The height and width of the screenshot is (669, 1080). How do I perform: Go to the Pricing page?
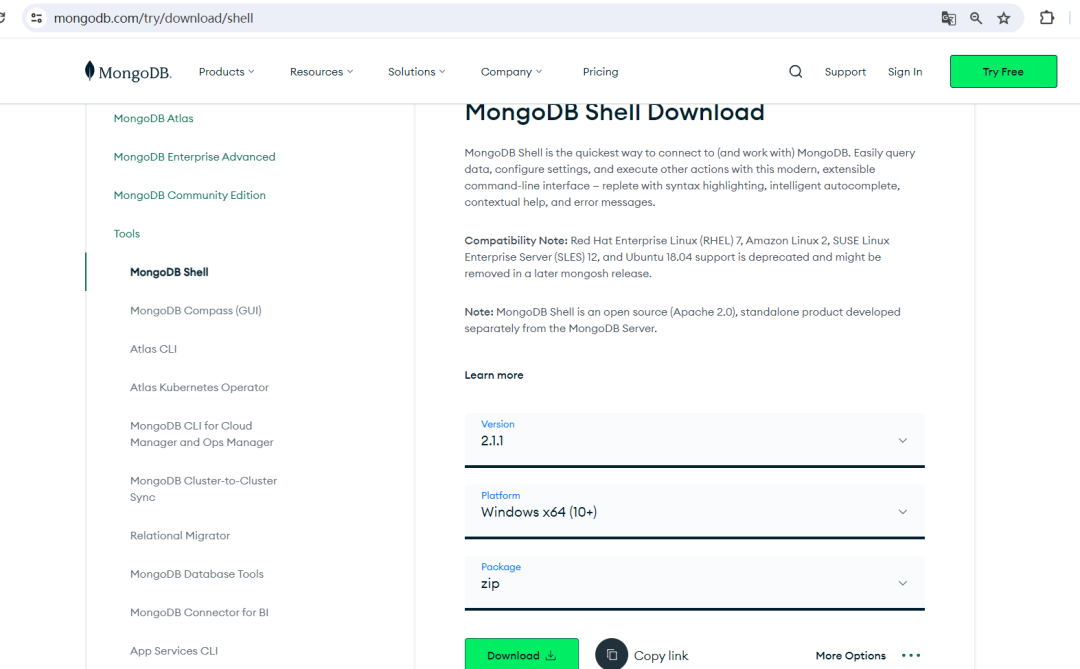601,72
